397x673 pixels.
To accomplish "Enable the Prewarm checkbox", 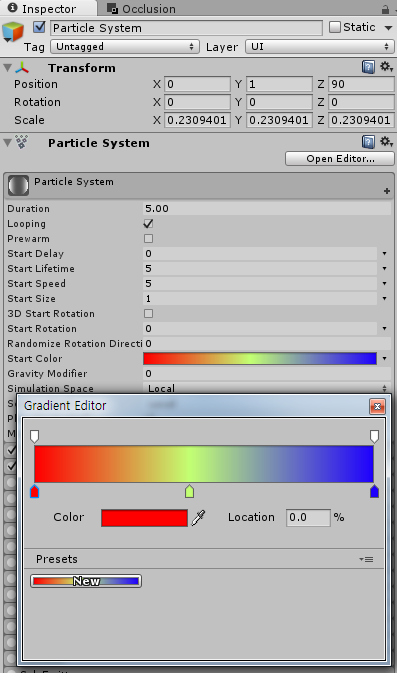I will 148,239.
